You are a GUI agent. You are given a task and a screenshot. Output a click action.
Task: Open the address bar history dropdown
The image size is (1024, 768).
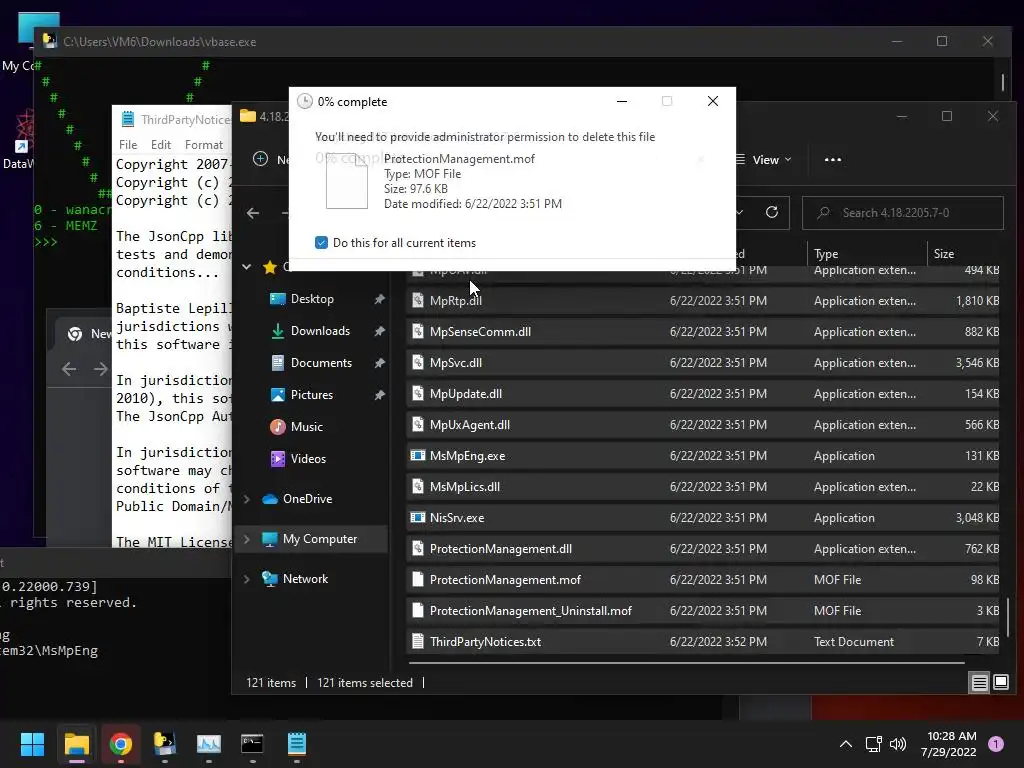[x=740, y=212]
